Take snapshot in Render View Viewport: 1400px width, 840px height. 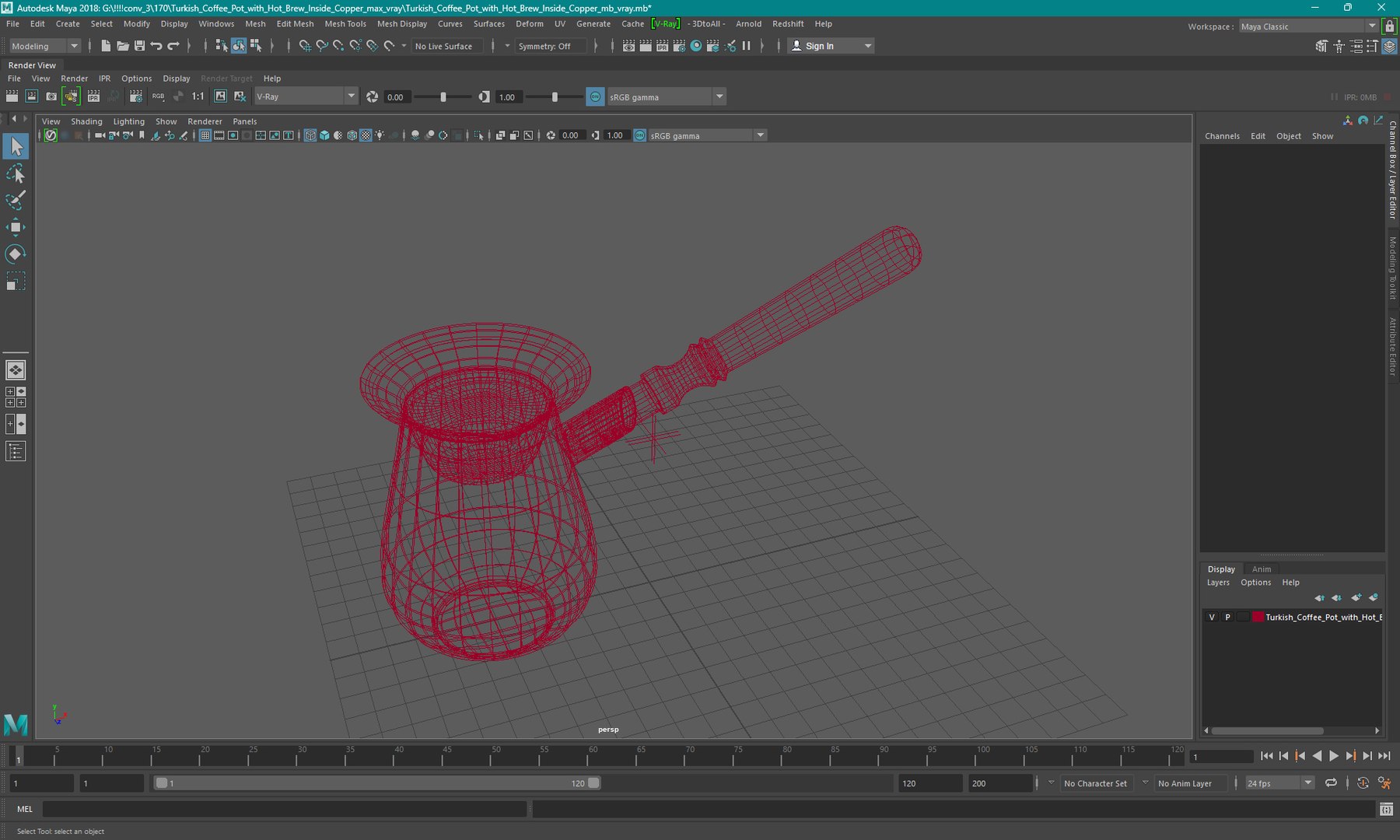pyautogui.click(x=51, y=96)
